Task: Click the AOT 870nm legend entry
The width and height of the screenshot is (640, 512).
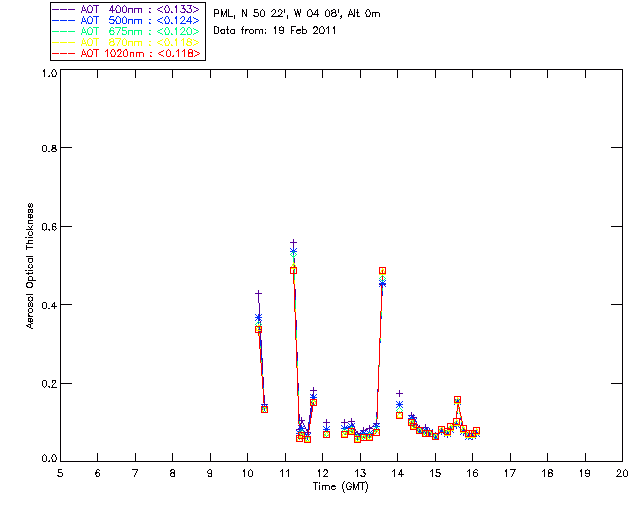Action: [126, 42]
